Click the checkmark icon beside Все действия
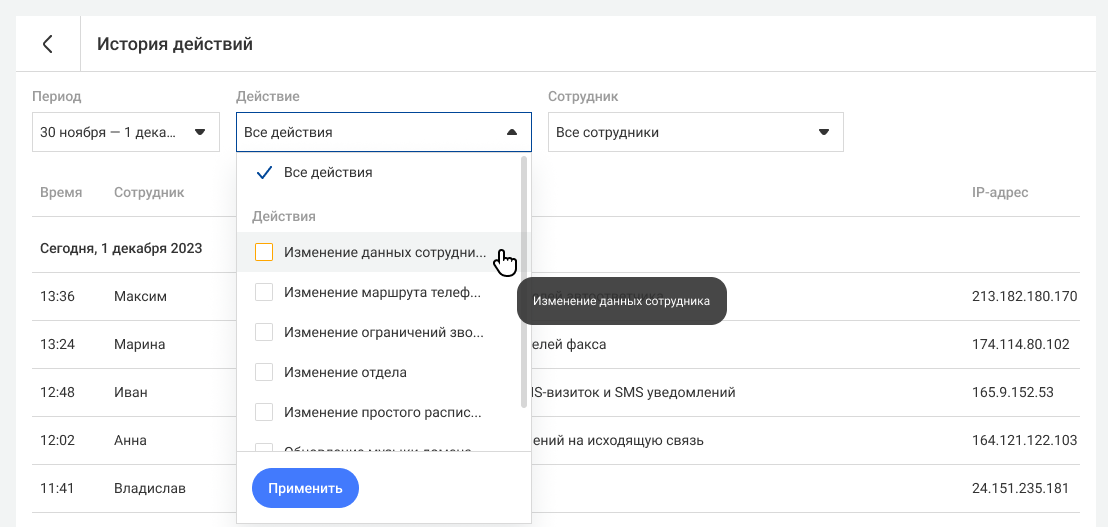Viewport: 1108px width, 527px height. [x=264, y=172]
